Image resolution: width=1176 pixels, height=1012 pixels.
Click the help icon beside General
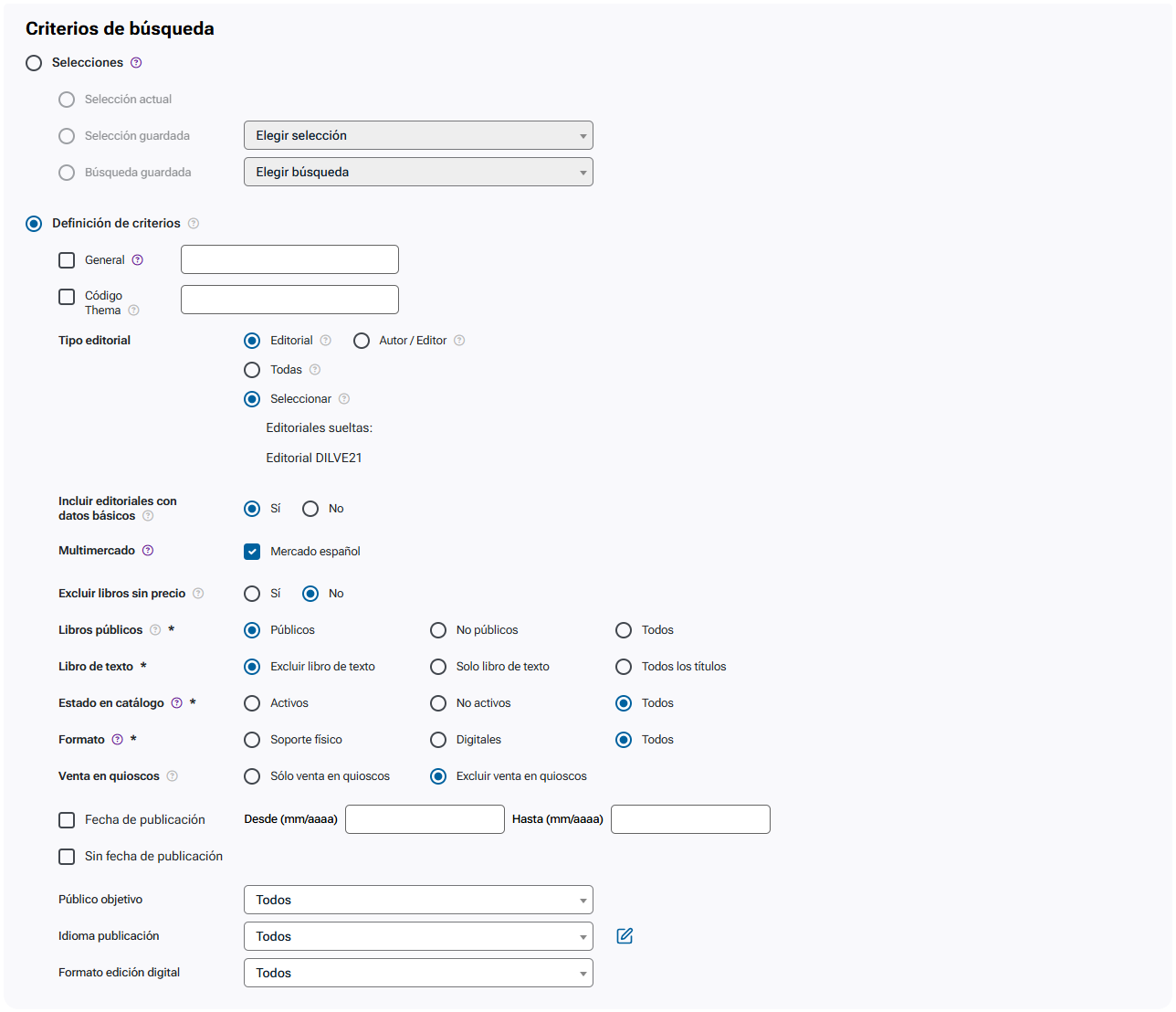pos(138,260)
